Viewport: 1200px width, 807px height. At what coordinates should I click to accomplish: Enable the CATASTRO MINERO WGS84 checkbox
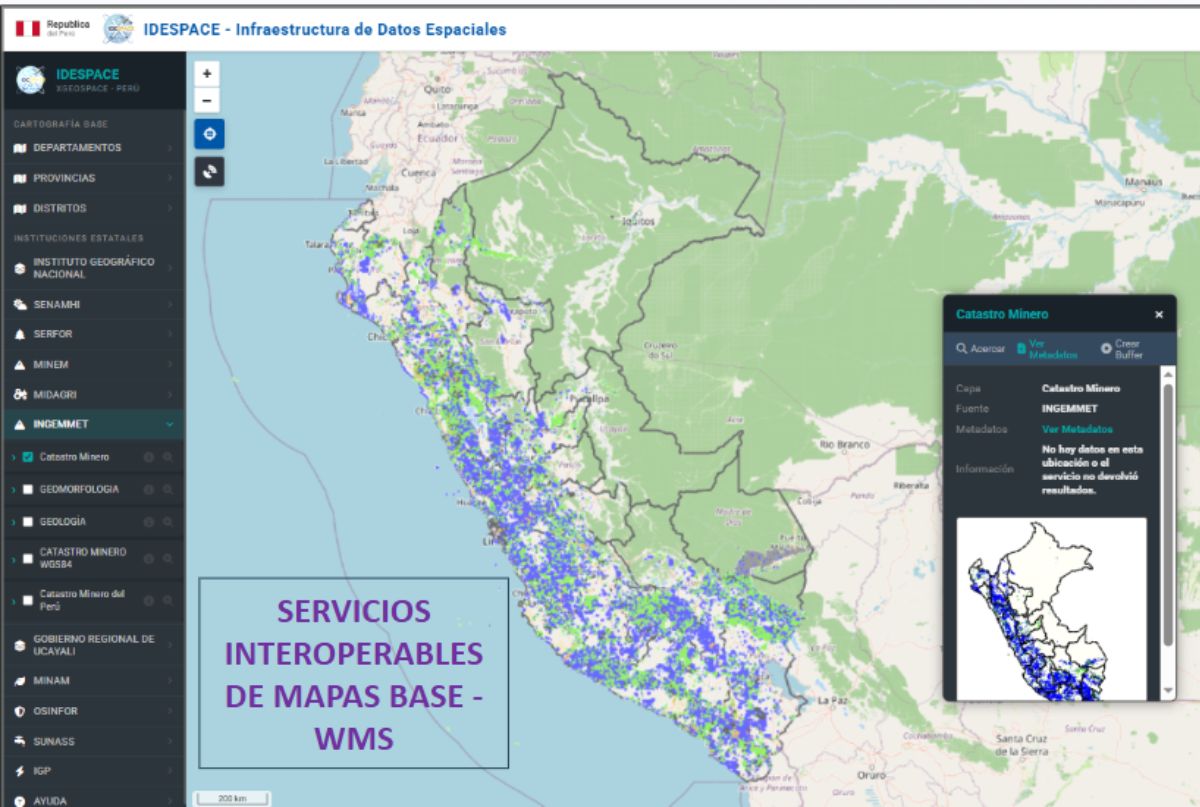tap(28, 558)
